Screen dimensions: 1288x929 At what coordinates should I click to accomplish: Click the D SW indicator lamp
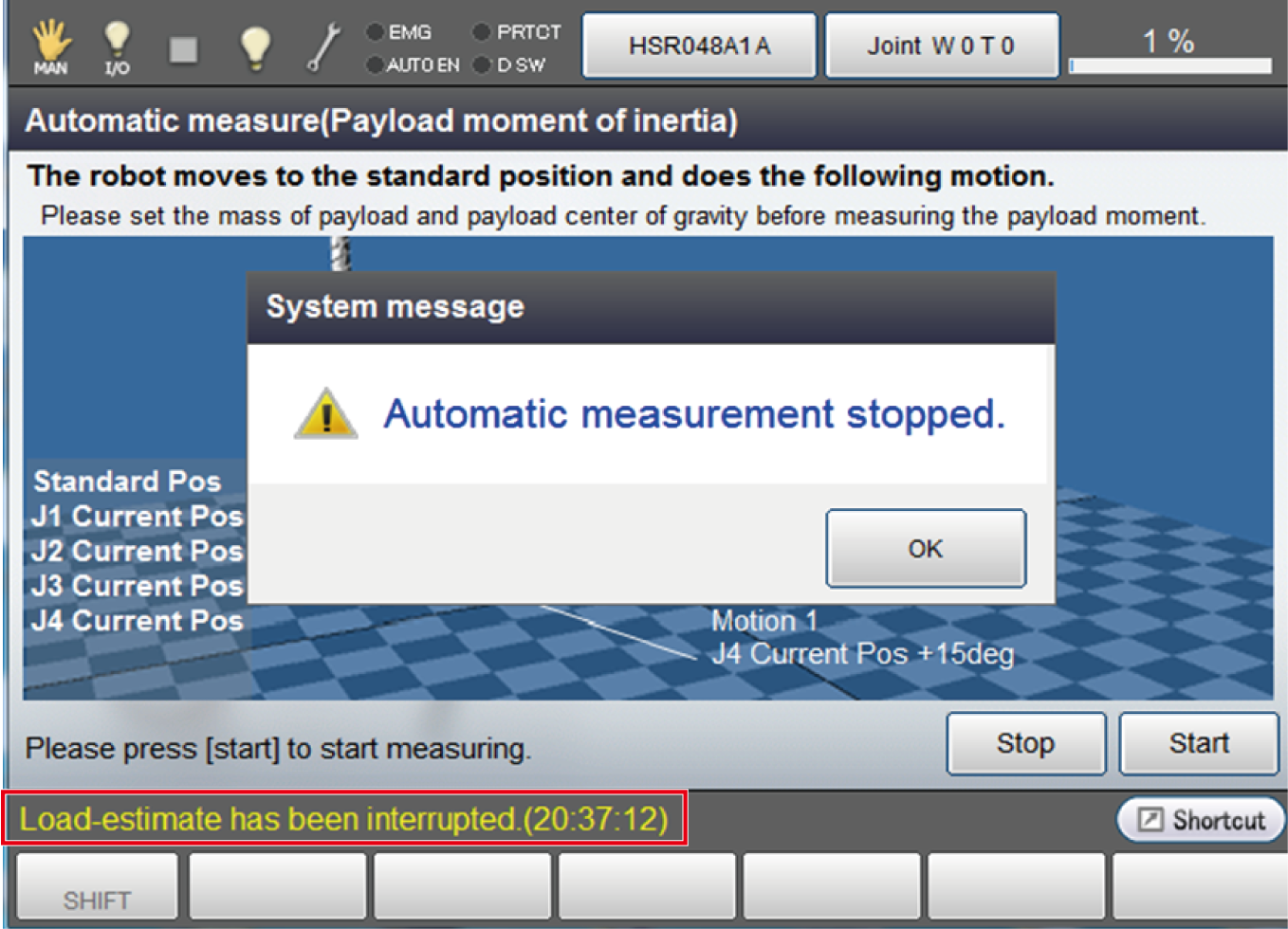482,64
